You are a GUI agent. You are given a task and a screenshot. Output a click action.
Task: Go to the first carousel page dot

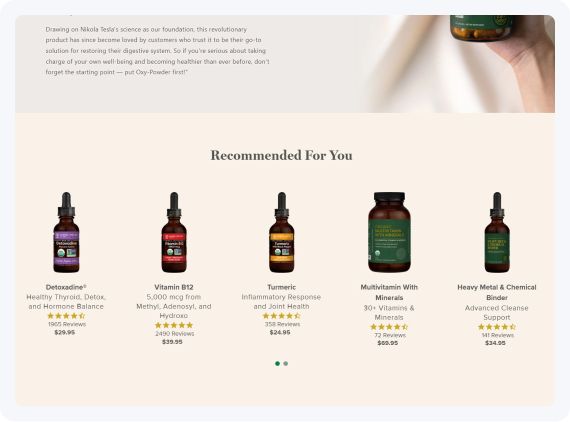click(x=277, y=363)
